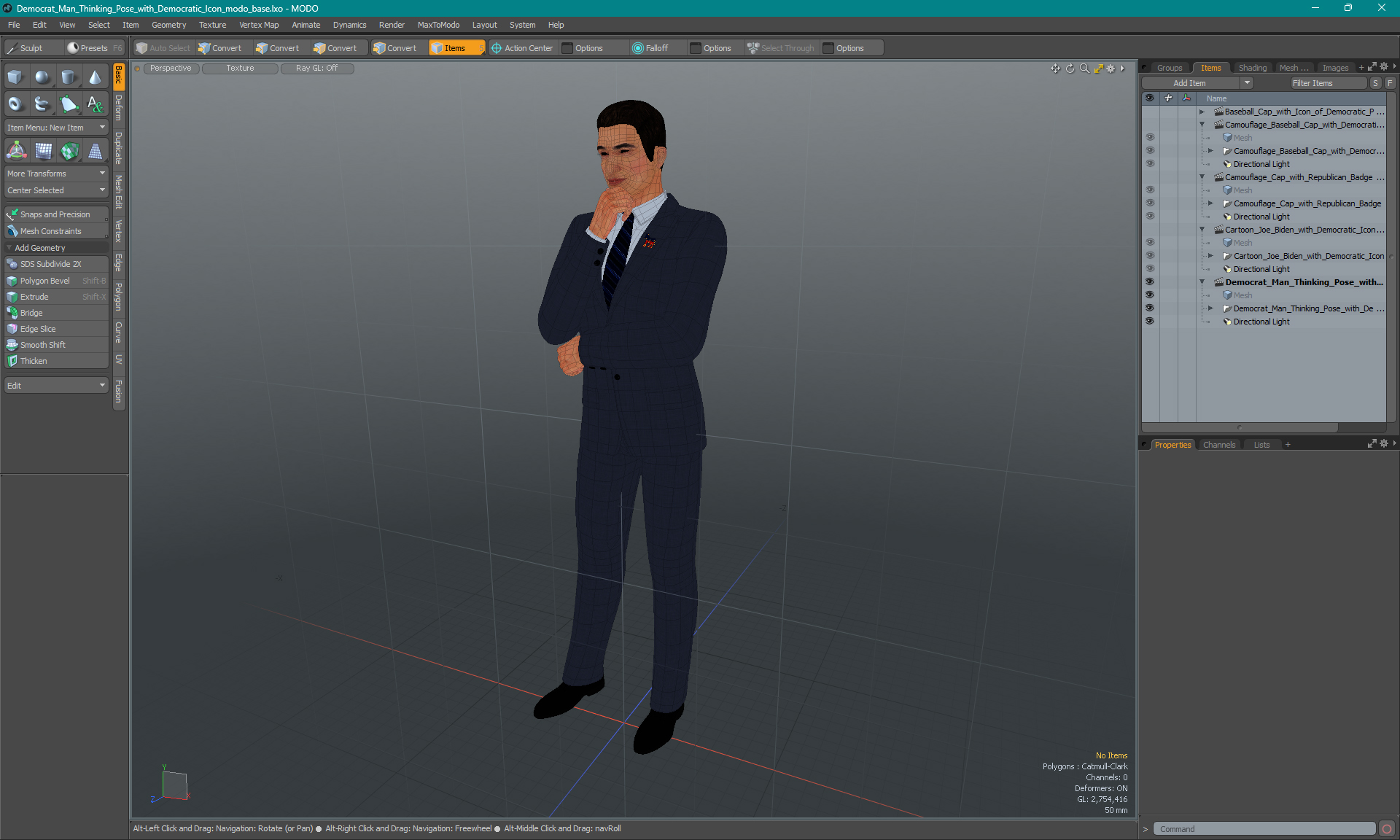This screenshot has height=840, width=1400.
Task: Open the Edit dropdown
Action: click(x=56, y=386)
